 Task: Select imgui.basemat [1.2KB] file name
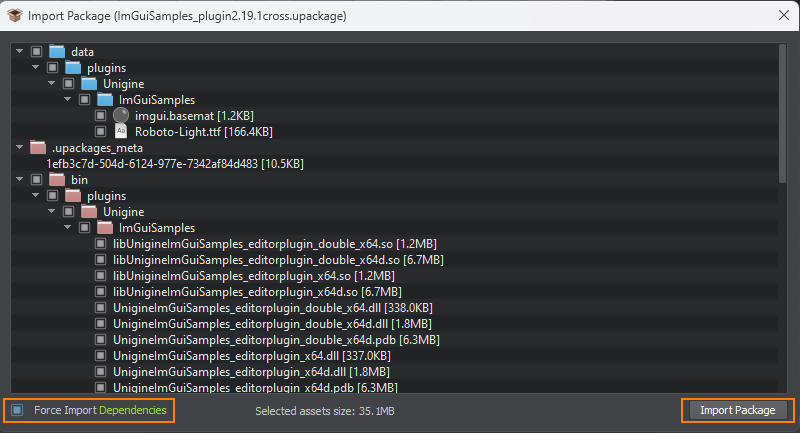coord(194,116)
